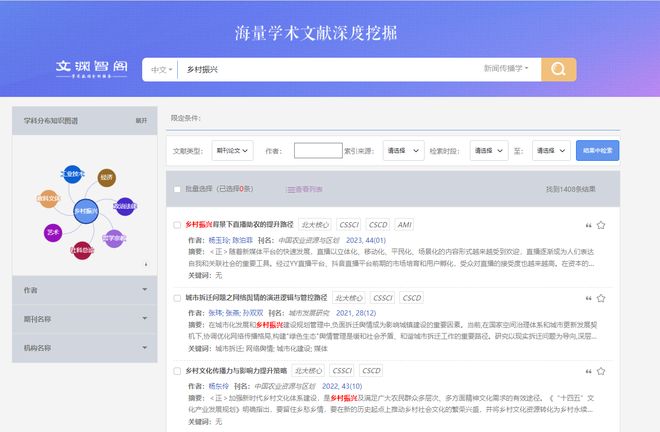This screenshot has height=432, width=660.
Task: Click the small arrow below the knowledge graph
Action: point(146,264)
